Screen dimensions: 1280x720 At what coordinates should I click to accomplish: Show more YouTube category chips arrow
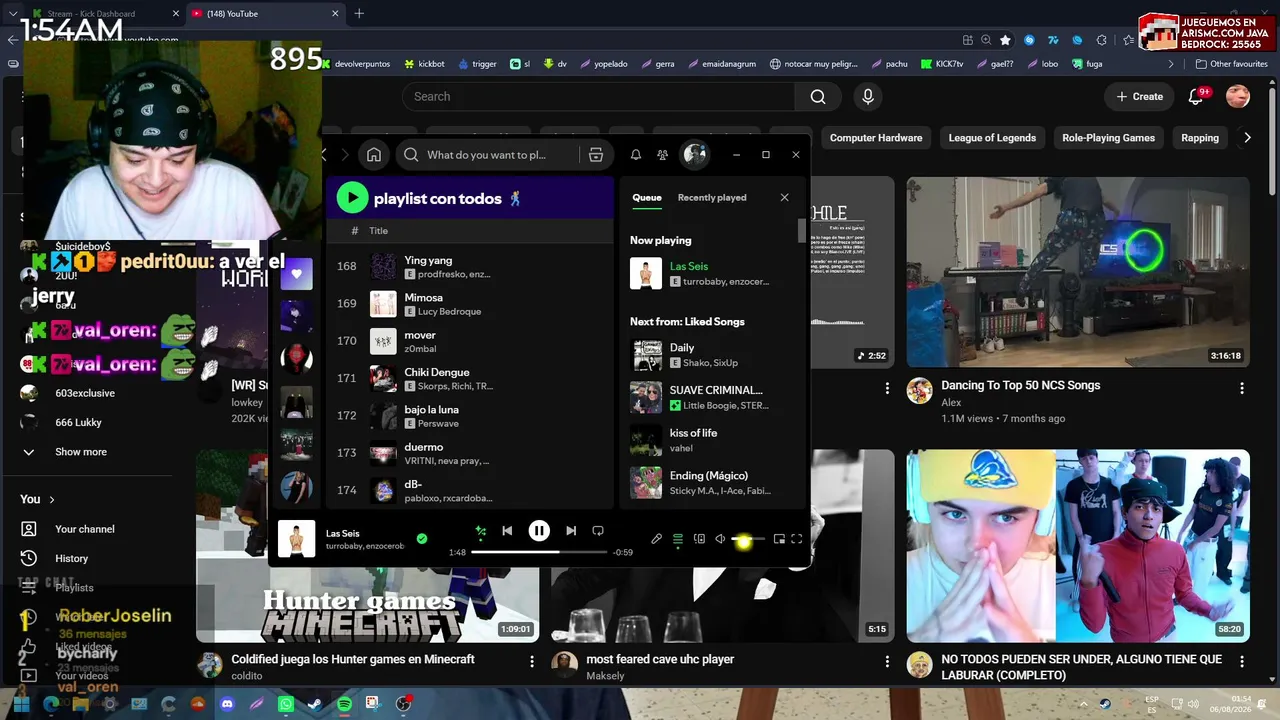coord(1247,138)
